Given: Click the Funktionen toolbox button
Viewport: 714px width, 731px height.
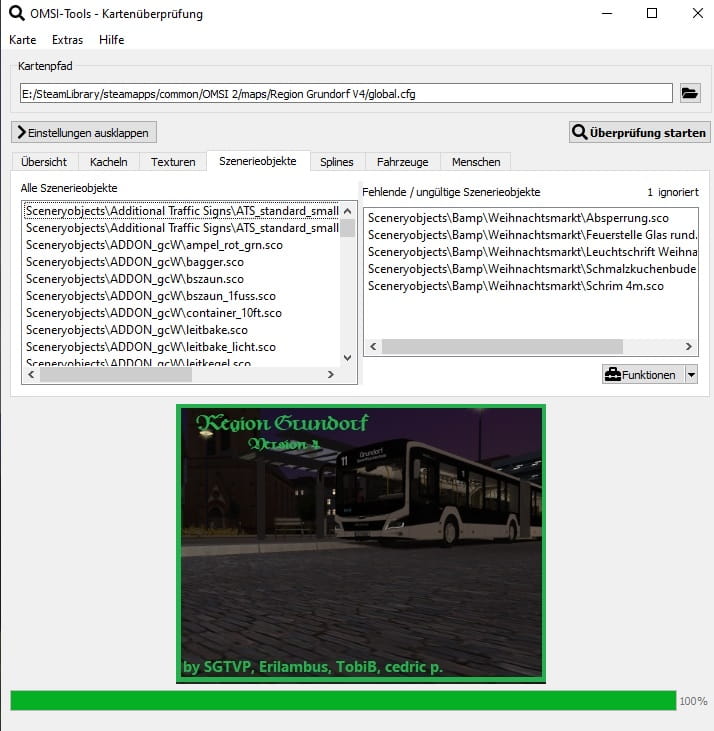Looking at the screenshot, I should [640, 374].
